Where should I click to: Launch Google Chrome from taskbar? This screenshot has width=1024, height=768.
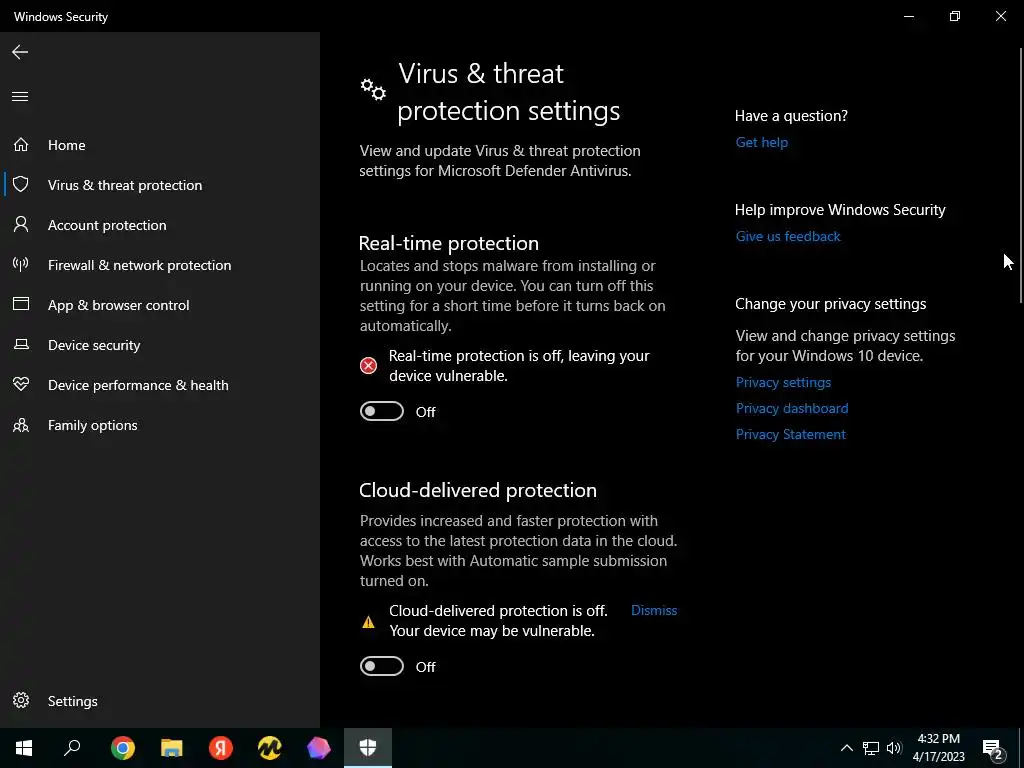tap(123, 748)
